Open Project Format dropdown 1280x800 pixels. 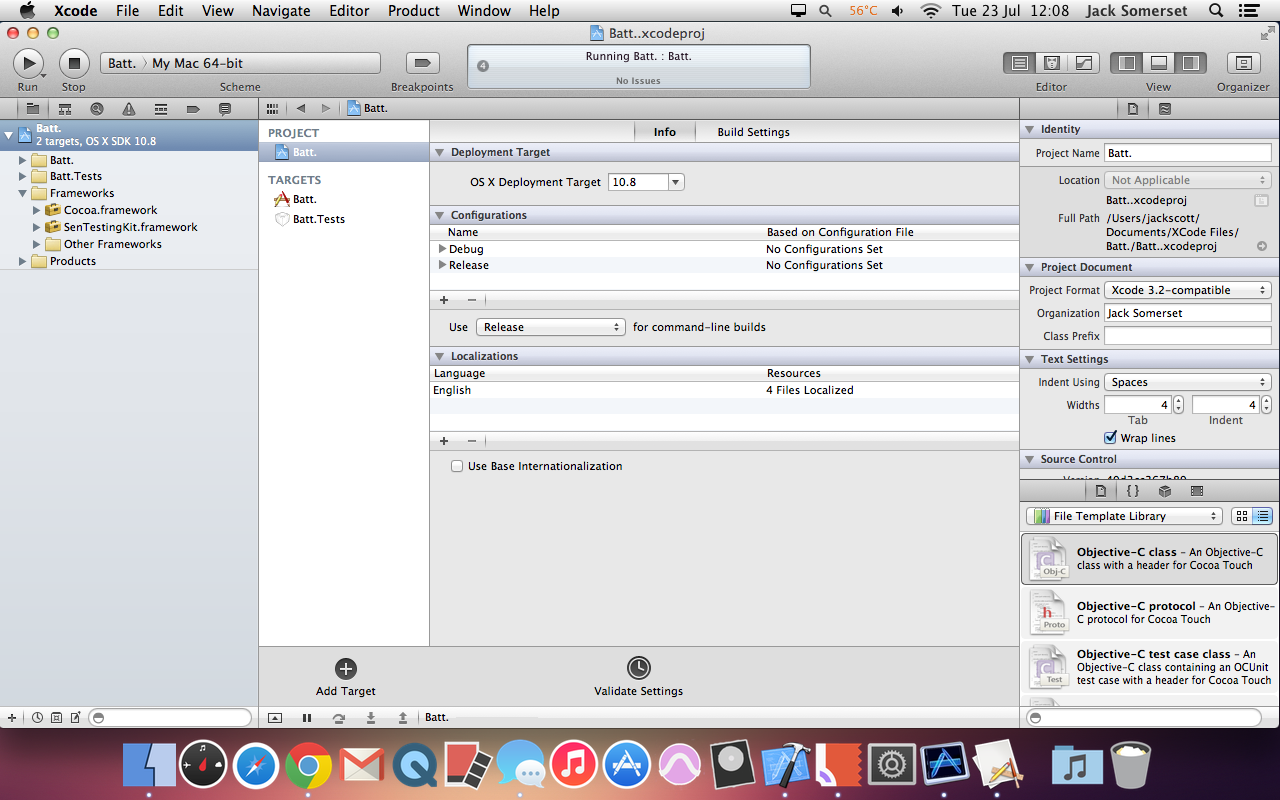1188,290
